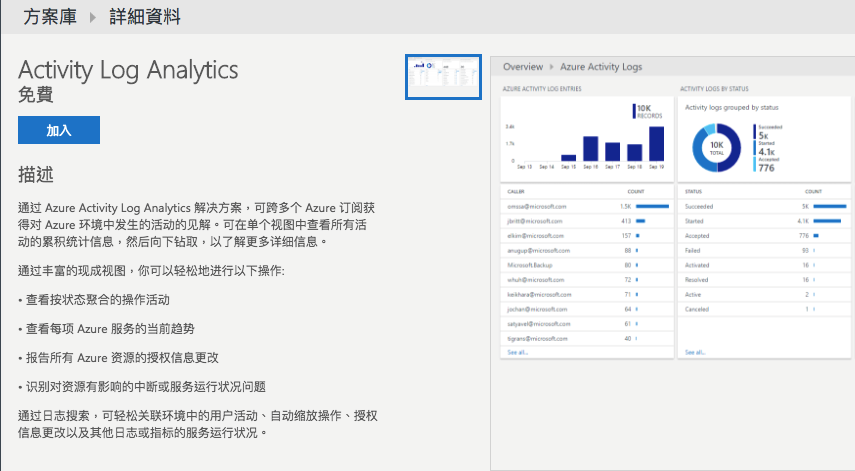Click the 描述 section heading

[36, 174]
